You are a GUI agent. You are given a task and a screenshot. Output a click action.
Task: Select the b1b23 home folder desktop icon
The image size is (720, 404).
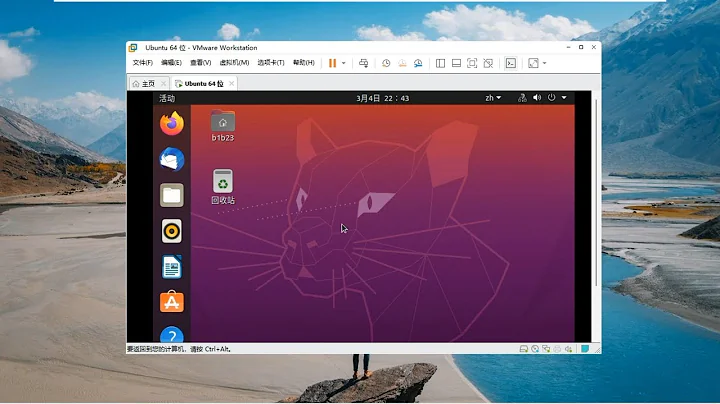[x=223, y=125]
